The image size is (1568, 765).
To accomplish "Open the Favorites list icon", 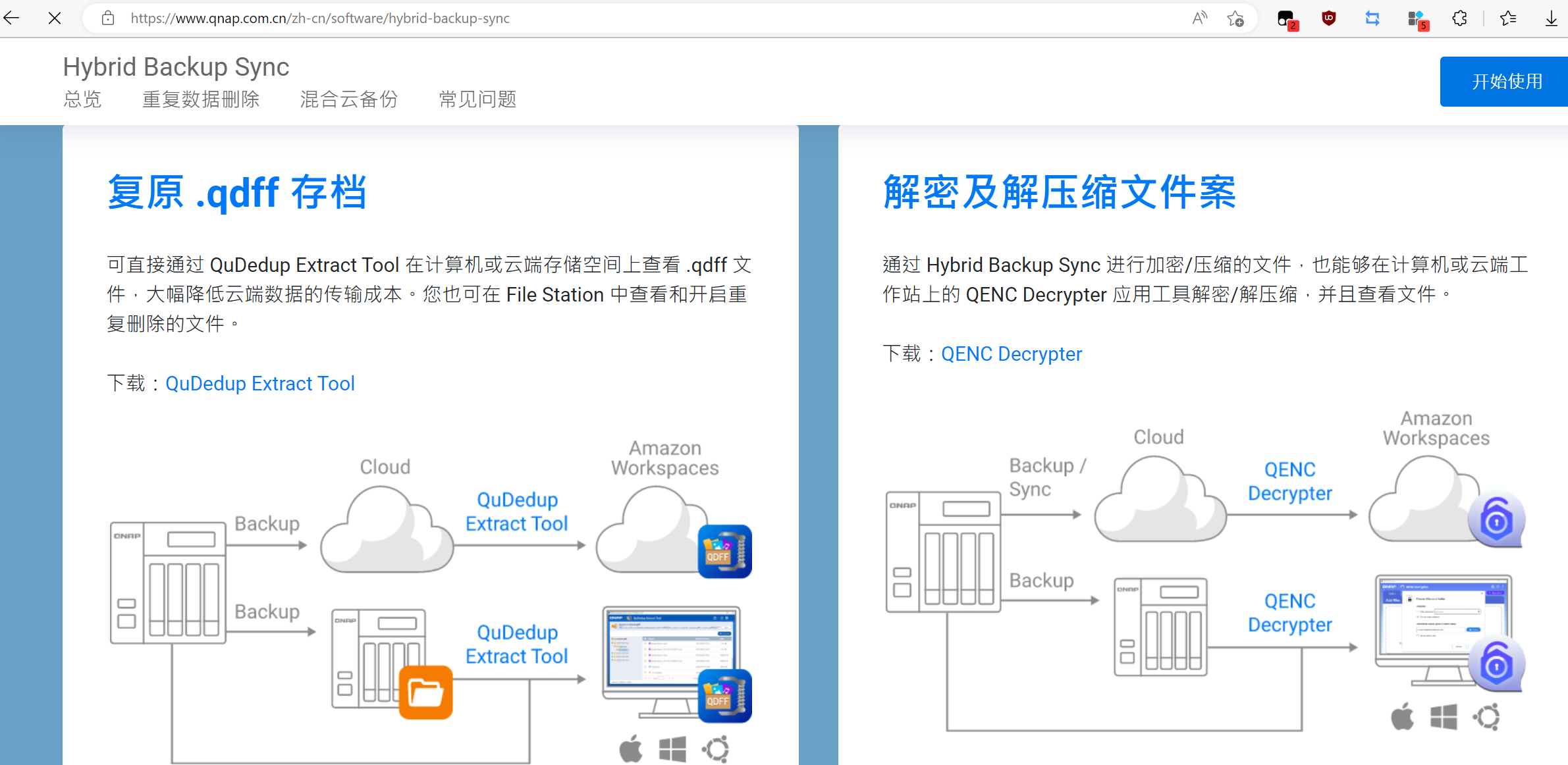I will (1508, 18).
